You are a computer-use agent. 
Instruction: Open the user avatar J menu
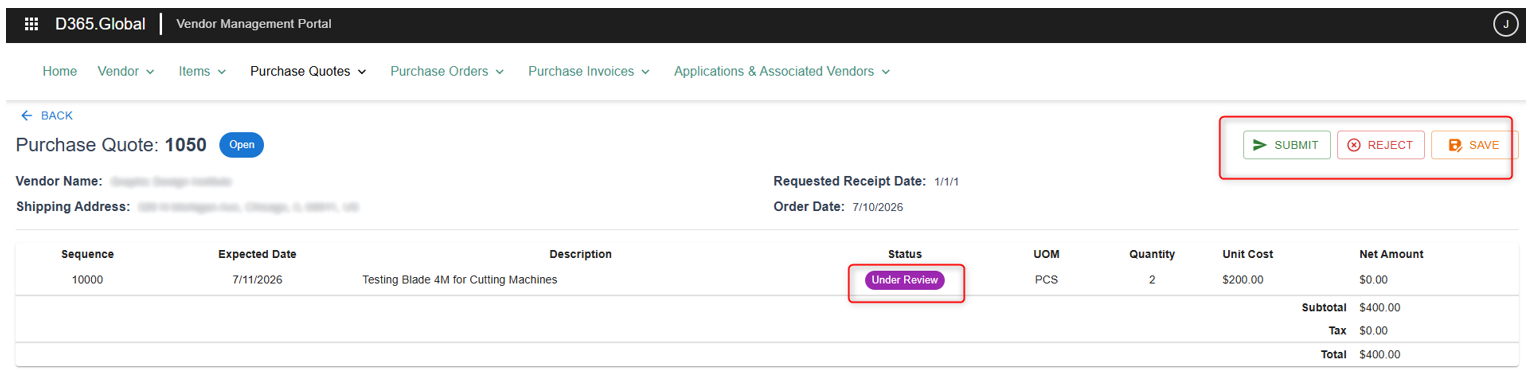click(x=1505, y=24)
